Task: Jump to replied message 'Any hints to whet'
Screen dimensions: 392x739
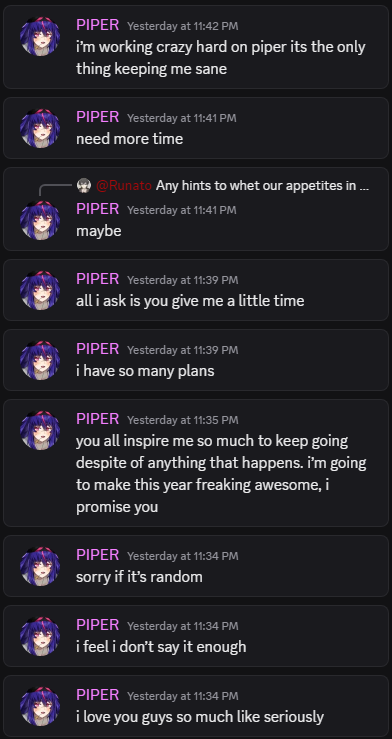Action: click(262, 186)
